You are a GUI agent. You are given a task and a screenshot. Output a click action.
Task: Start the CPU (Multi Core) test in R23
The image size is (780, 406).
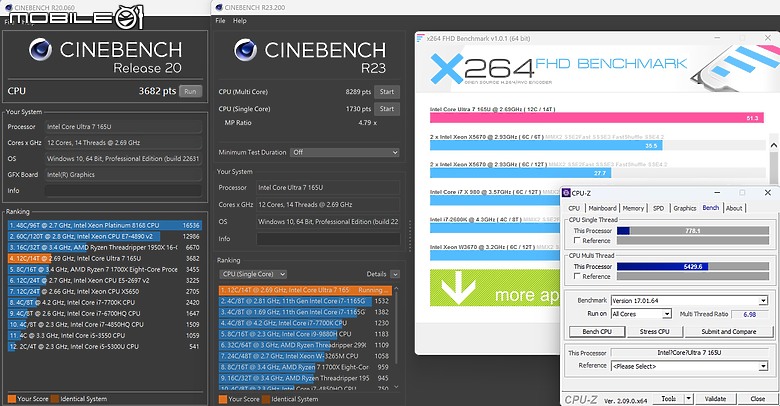click(x=387, y=92)
